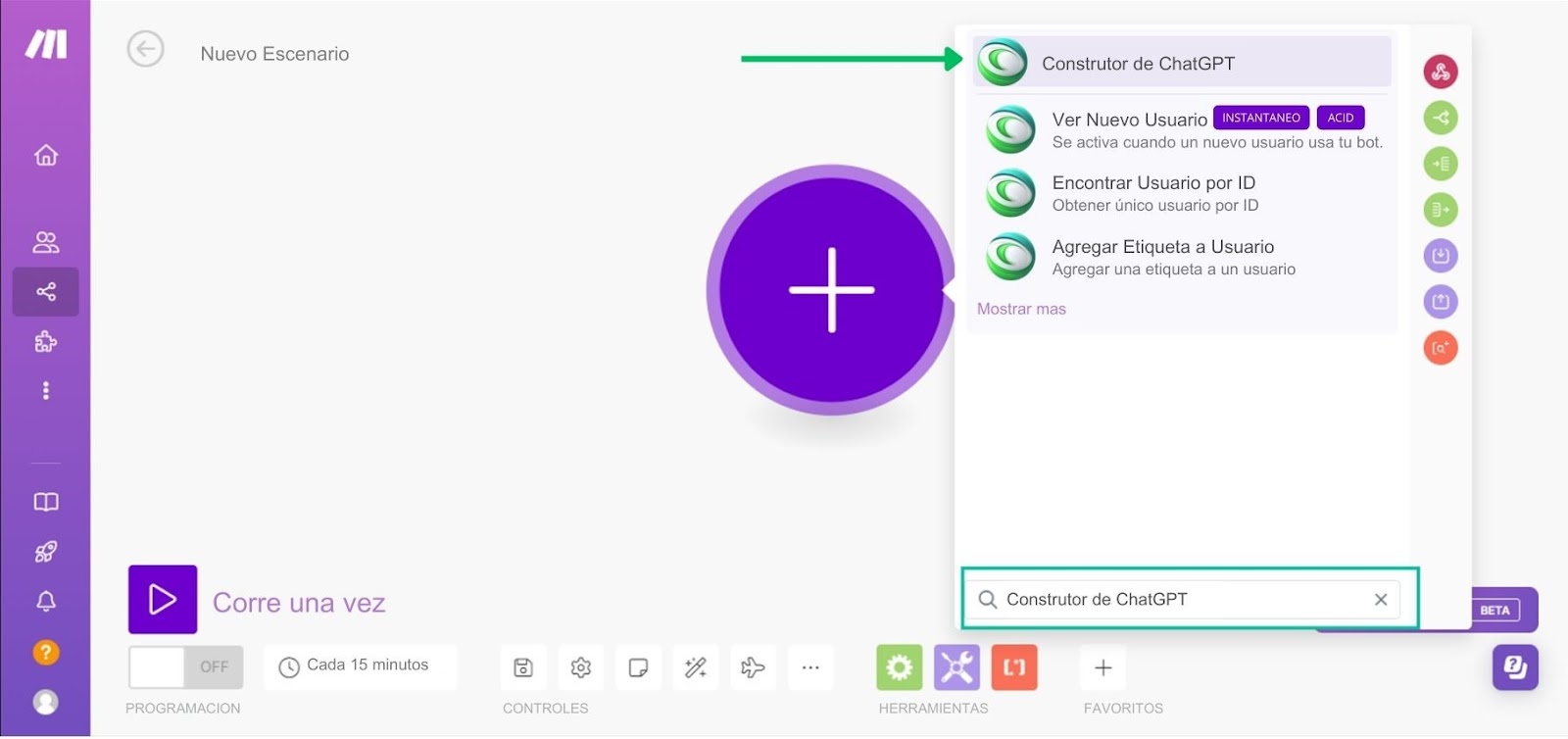Open the bell Notifications icon
The height and width of the screenshot is (739, 1568).
click(46, 602)
